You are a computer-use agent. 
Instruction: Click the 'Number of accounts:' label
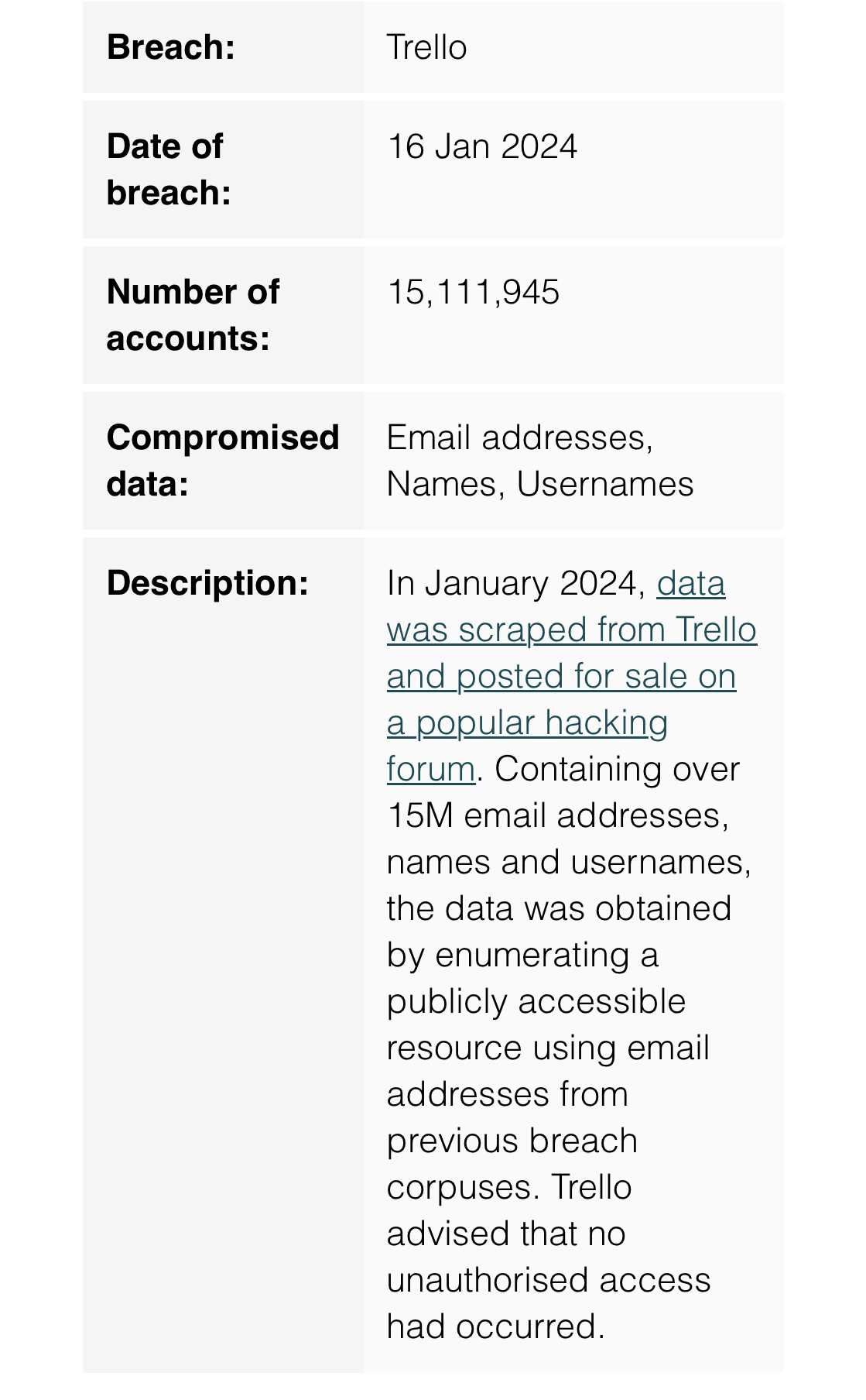(x=193, y=315)
